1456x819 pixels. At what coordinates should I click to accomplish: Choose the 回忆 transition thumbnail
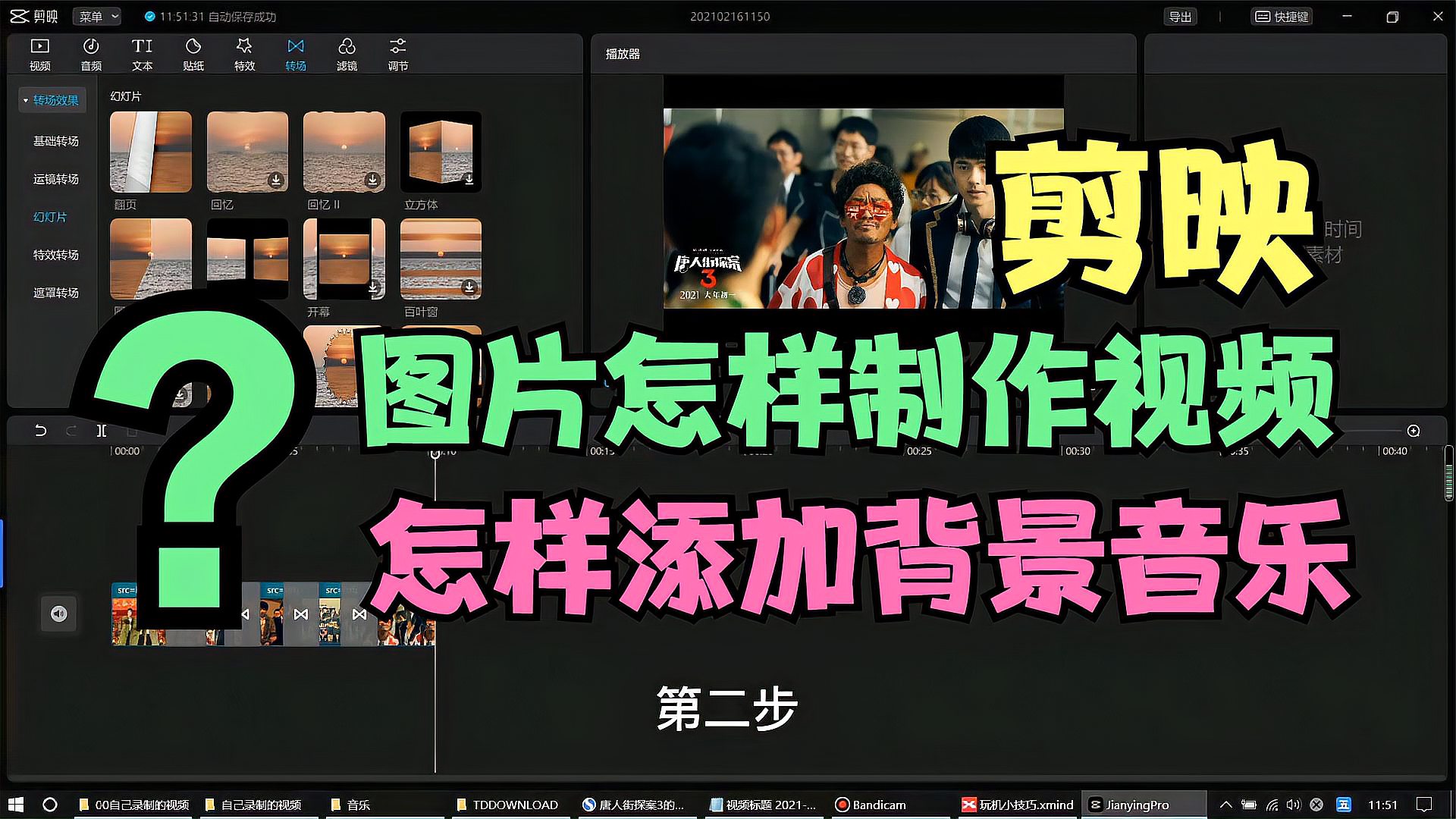click(x=247, y=152)
